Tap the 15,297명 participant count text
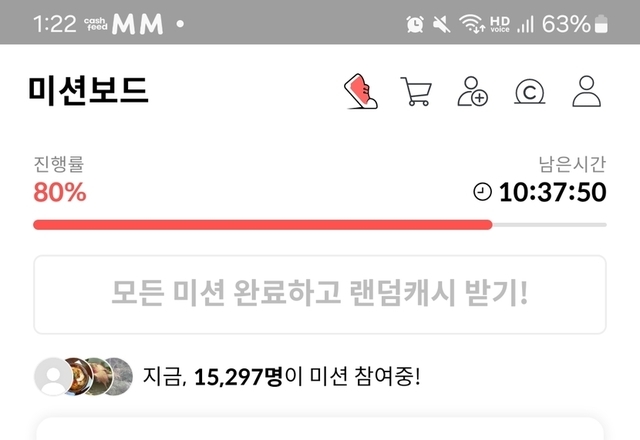This screenshot has width=640, height=440. (x=238, y=376)
